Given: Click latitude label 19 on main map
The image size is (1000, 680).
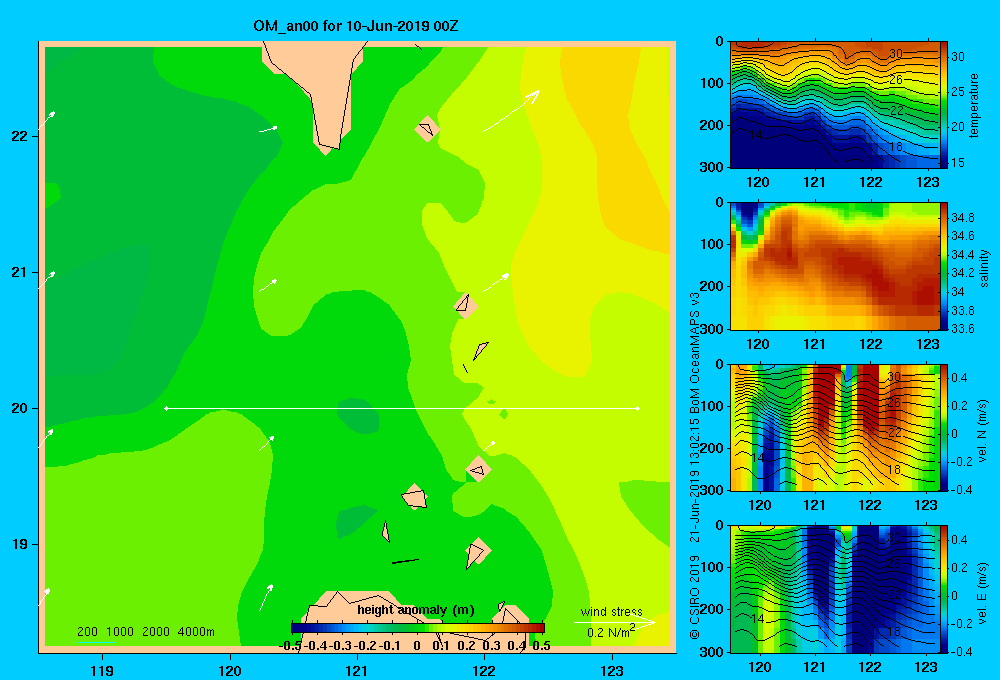Looking at the screenshot, I should [20, 544].
